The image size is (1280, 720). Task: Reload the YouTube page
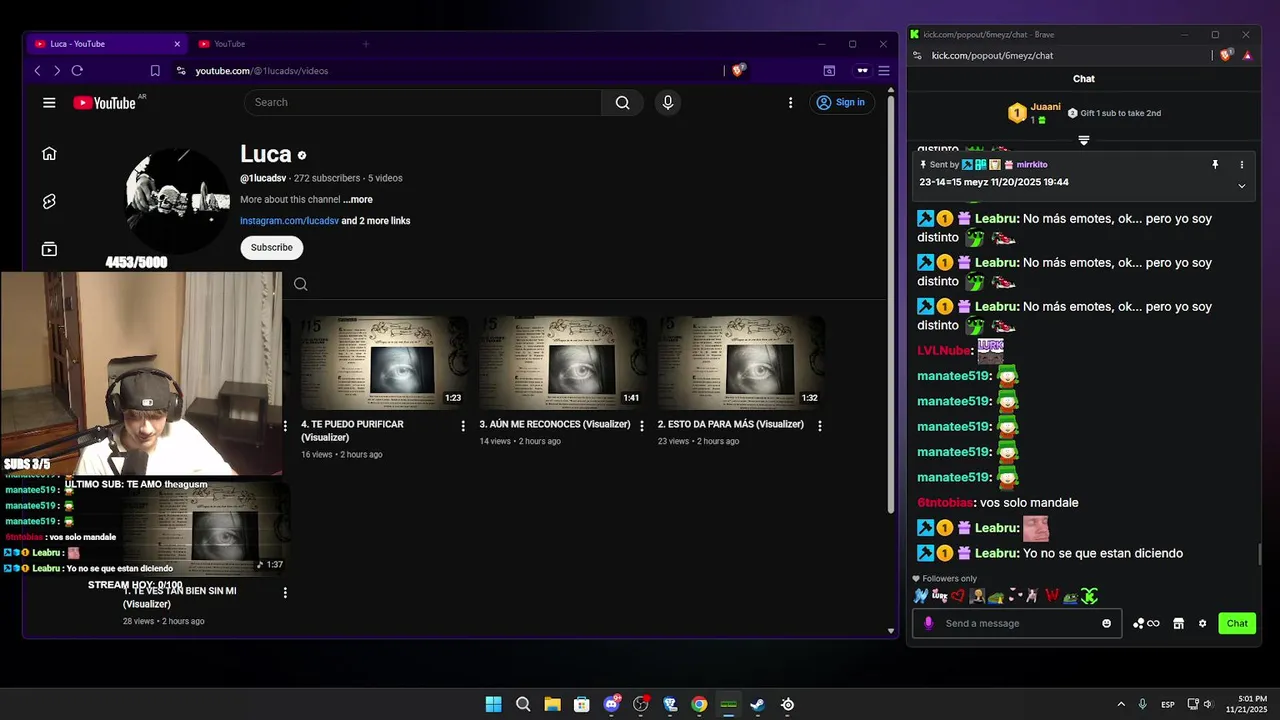(77, 71)
